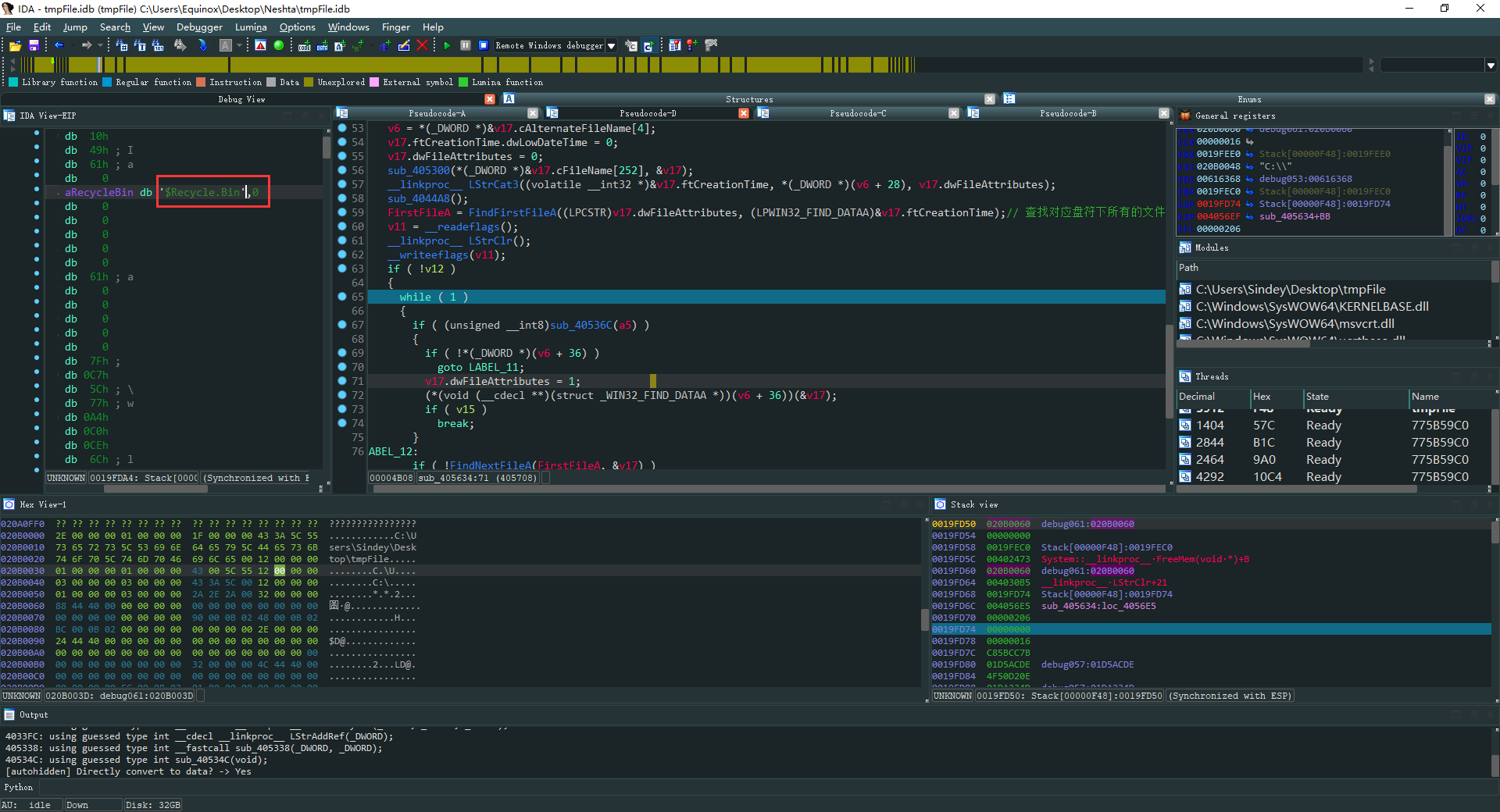Save the database using the floppy disk icon
1500x812 pixels.
pos(34,46)
